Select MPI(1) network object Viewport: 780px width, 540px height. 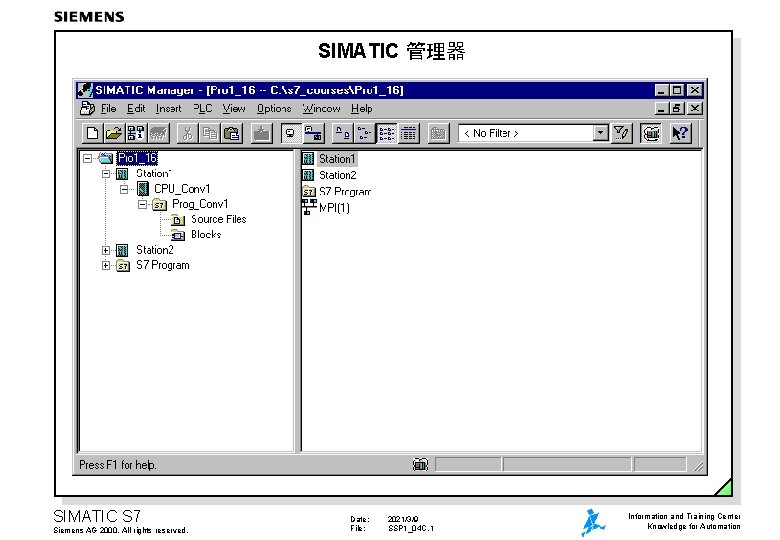334,208
